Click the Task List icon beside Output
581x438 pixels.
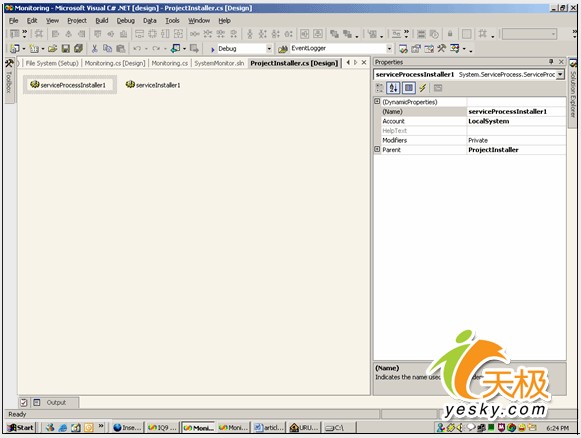click(24, 402)
